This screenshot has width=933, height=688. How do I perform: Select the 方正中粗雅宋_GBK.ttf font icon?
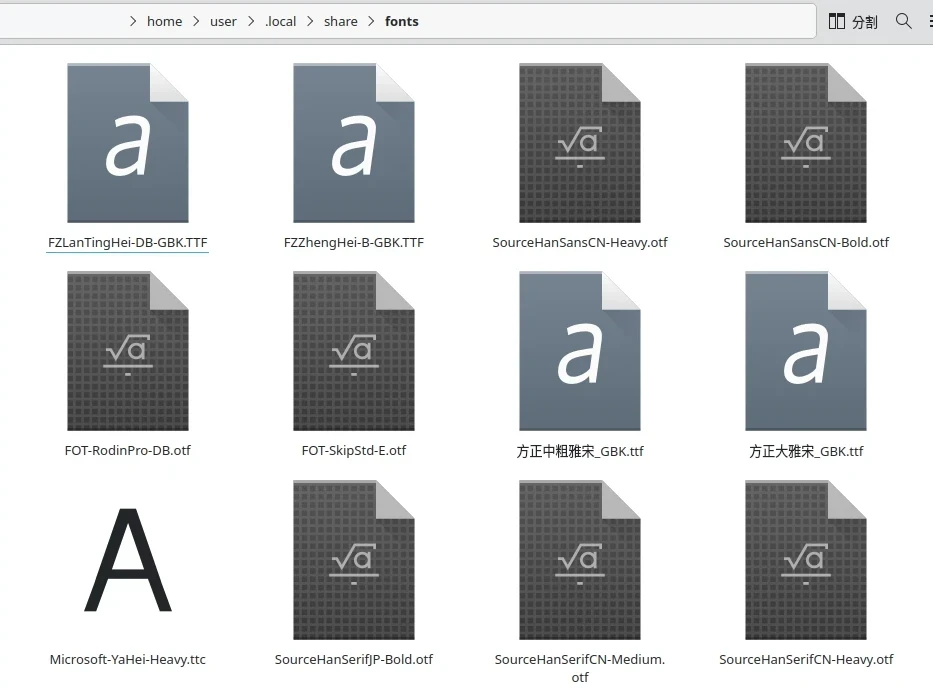click(x=579, y=351)
